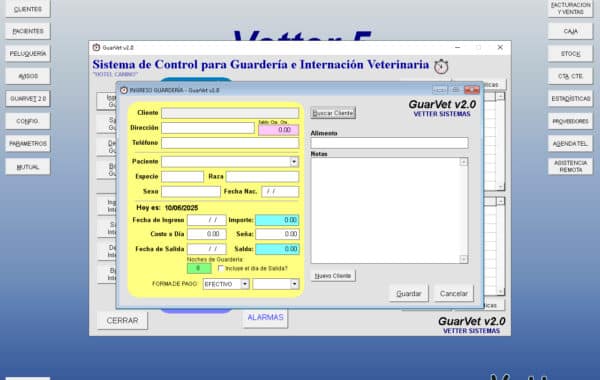The width and height of the screenshot is (600, 380).
Task: Expand the Paciente dropdown list
Action: tap(294, 162)
